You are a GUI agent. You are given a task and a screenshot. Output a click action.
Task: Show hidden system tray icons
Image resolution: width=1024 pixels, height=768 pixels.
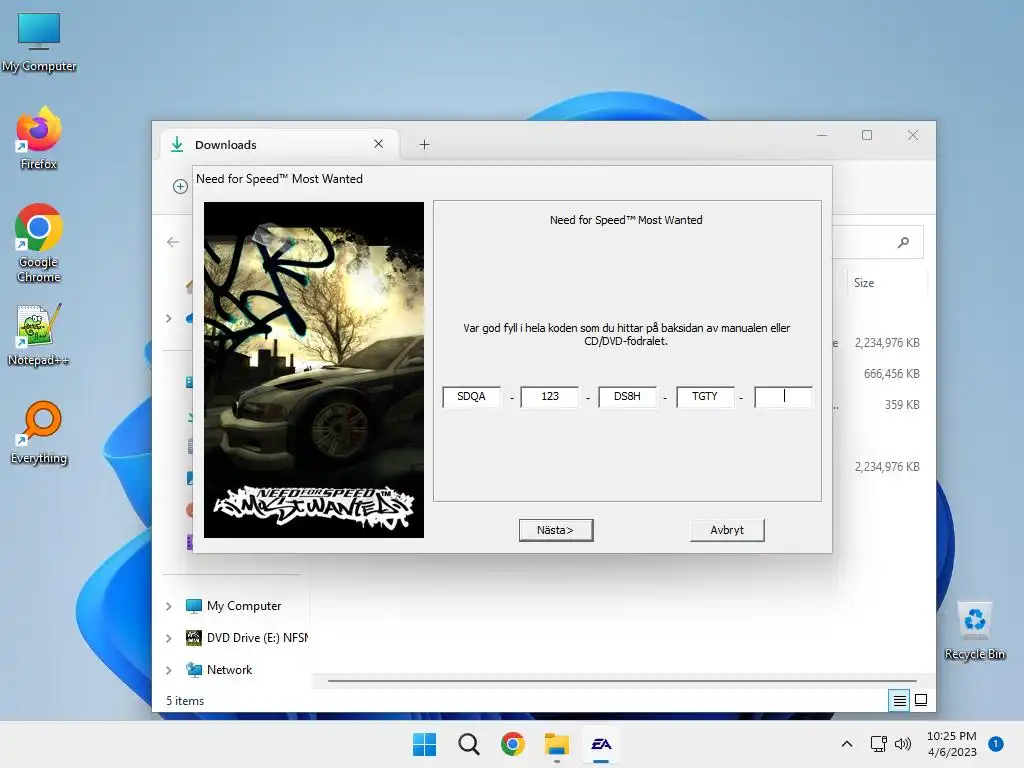point(846,744)
